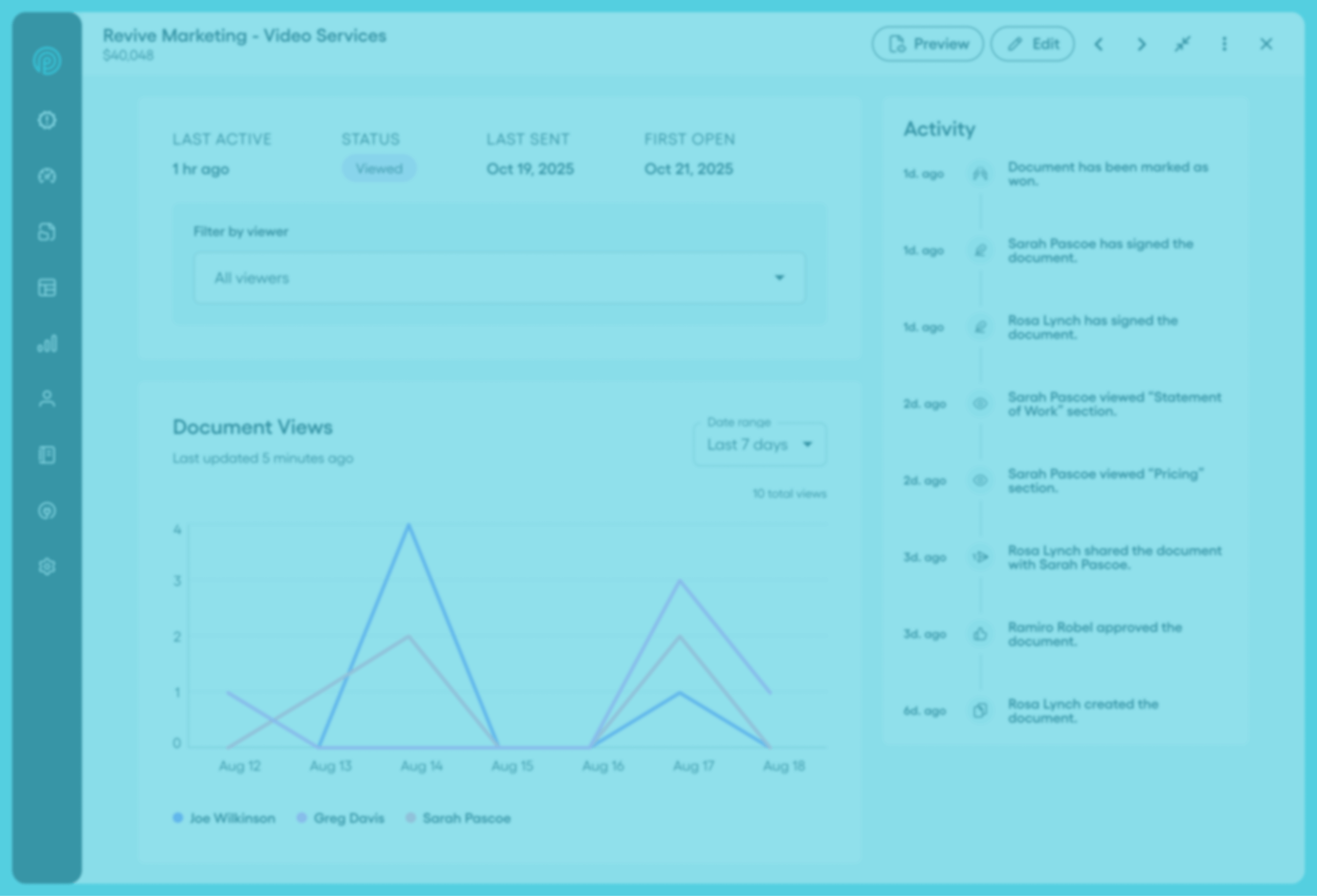Image resolution: width=1317 pixels, height=896 pixels.
Task: Open the contacts person sidebar icon
Action: click(47, 399)
